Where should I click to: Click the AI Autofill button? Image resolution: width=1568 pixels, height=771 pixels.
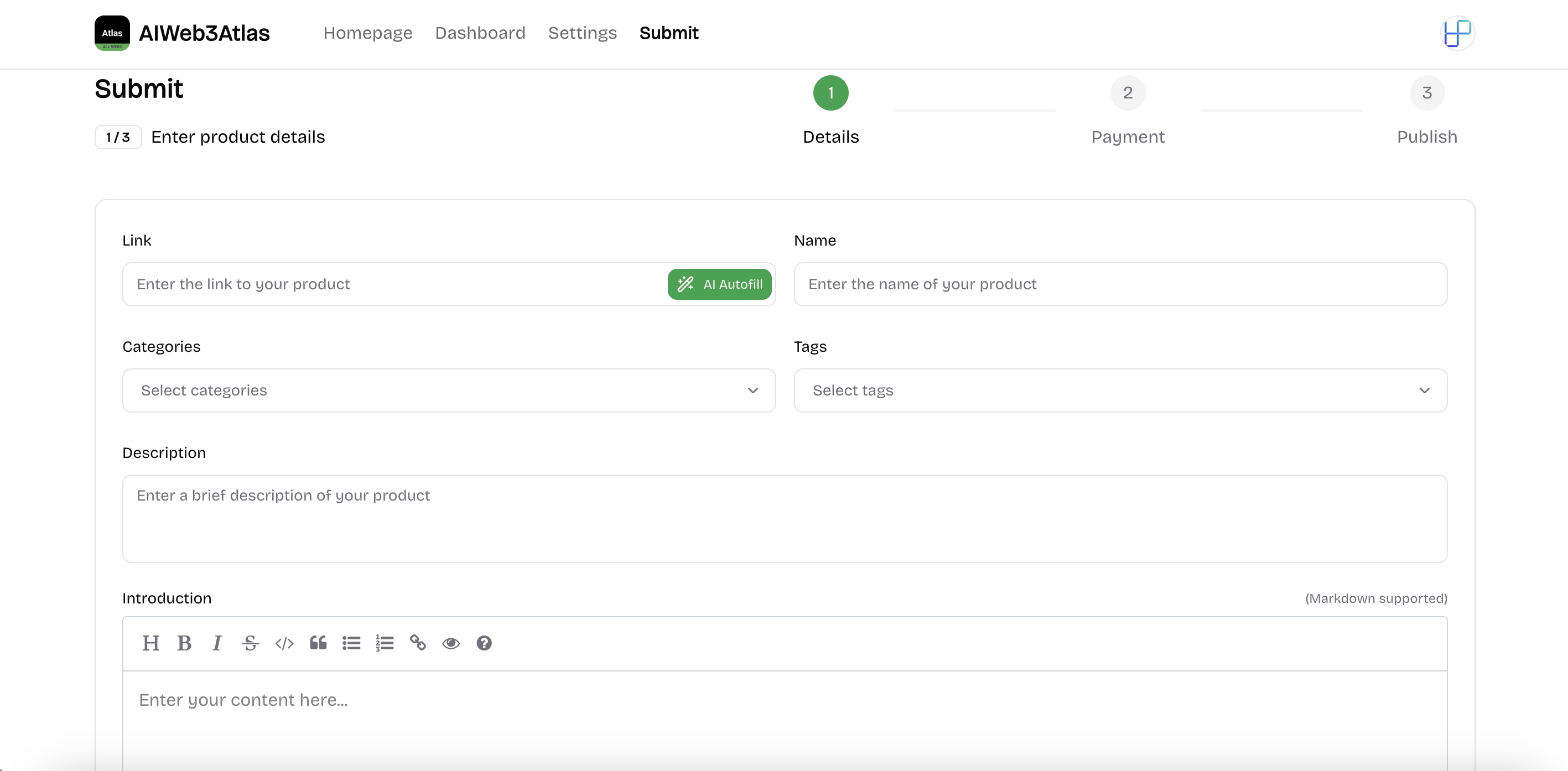[x=719, y=284]
